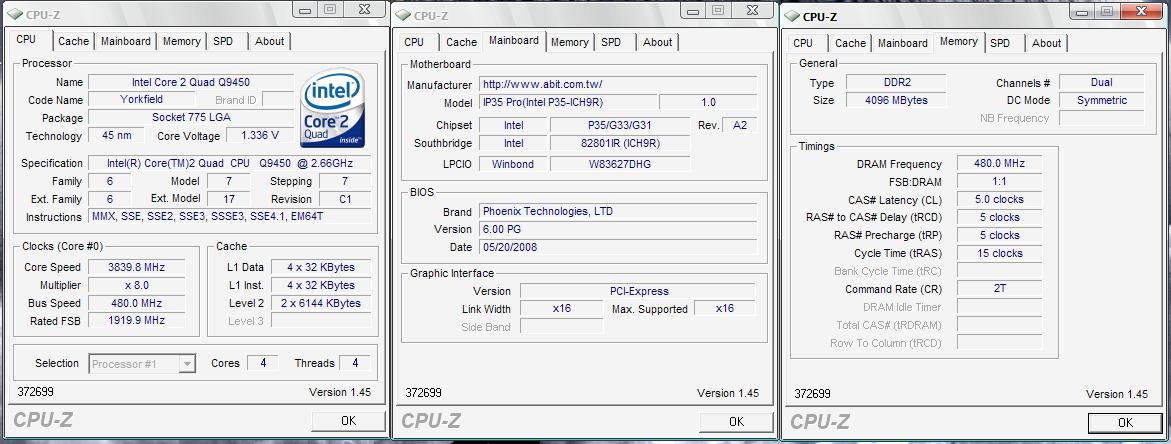Open the Memory tab in the left CPU-Z window
This screenshot has width=1171, height=444.
pyautogui.click(x=181, y=41)
